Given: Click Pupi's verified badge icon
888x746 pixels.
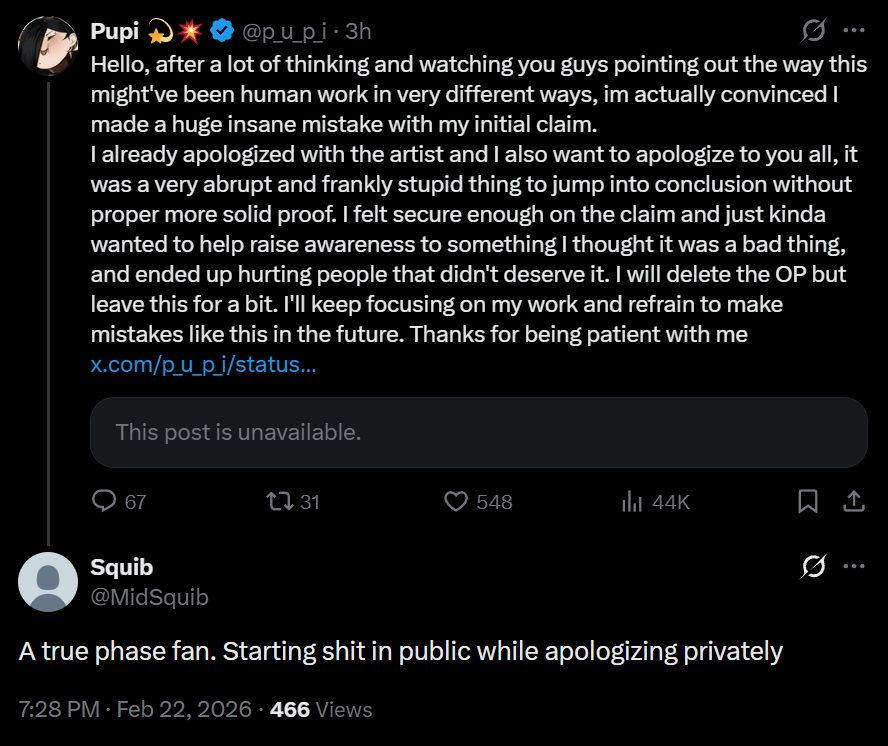Looking at the screenshot, I should pos(221,31).
